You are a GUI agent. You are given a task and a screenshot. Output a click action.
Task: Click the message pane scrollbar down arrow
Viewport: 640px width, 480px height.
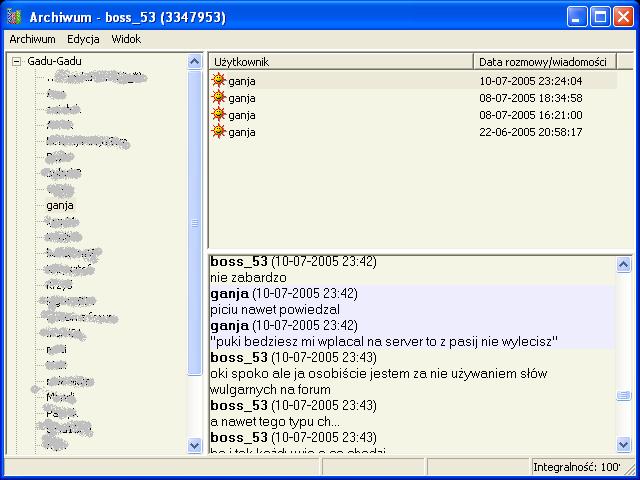[624, 445]
